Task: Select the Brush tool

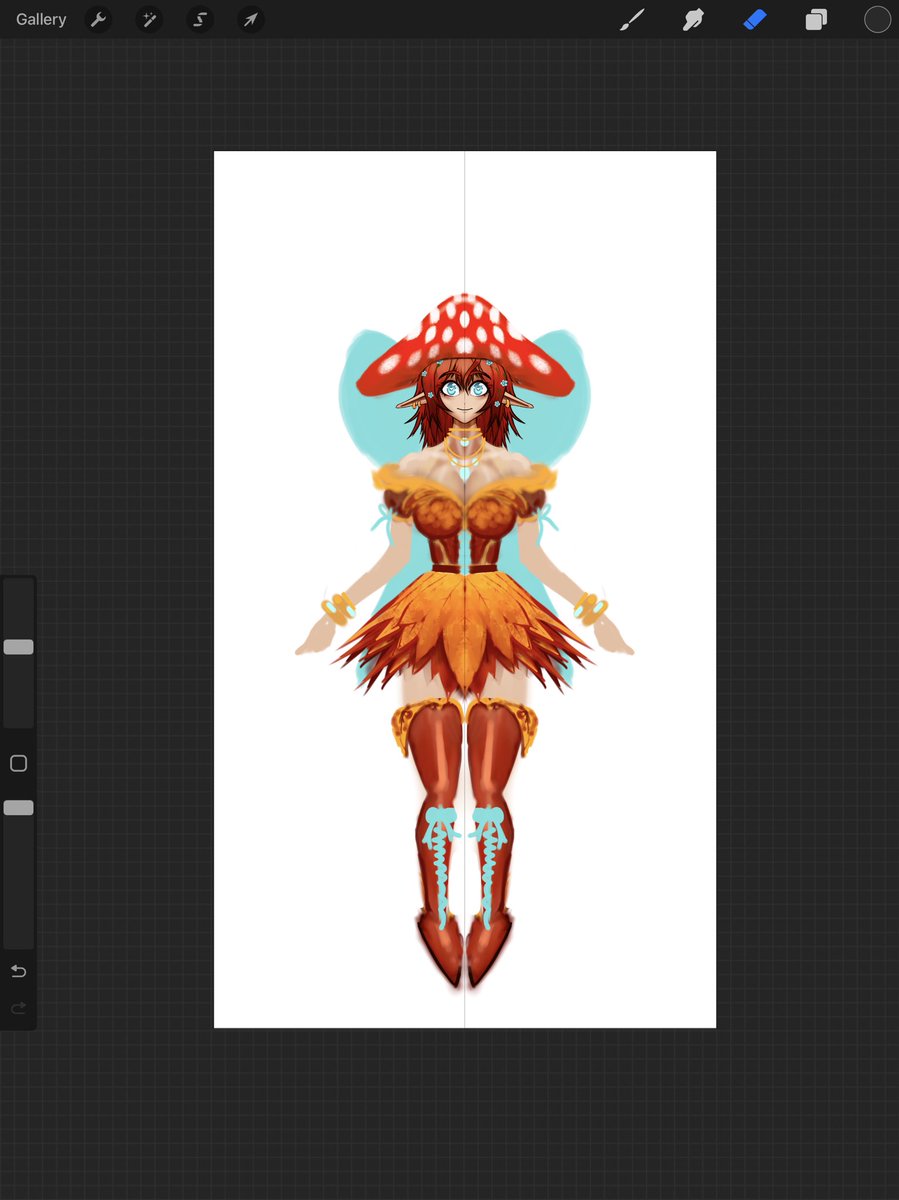Action: [632, 19]
